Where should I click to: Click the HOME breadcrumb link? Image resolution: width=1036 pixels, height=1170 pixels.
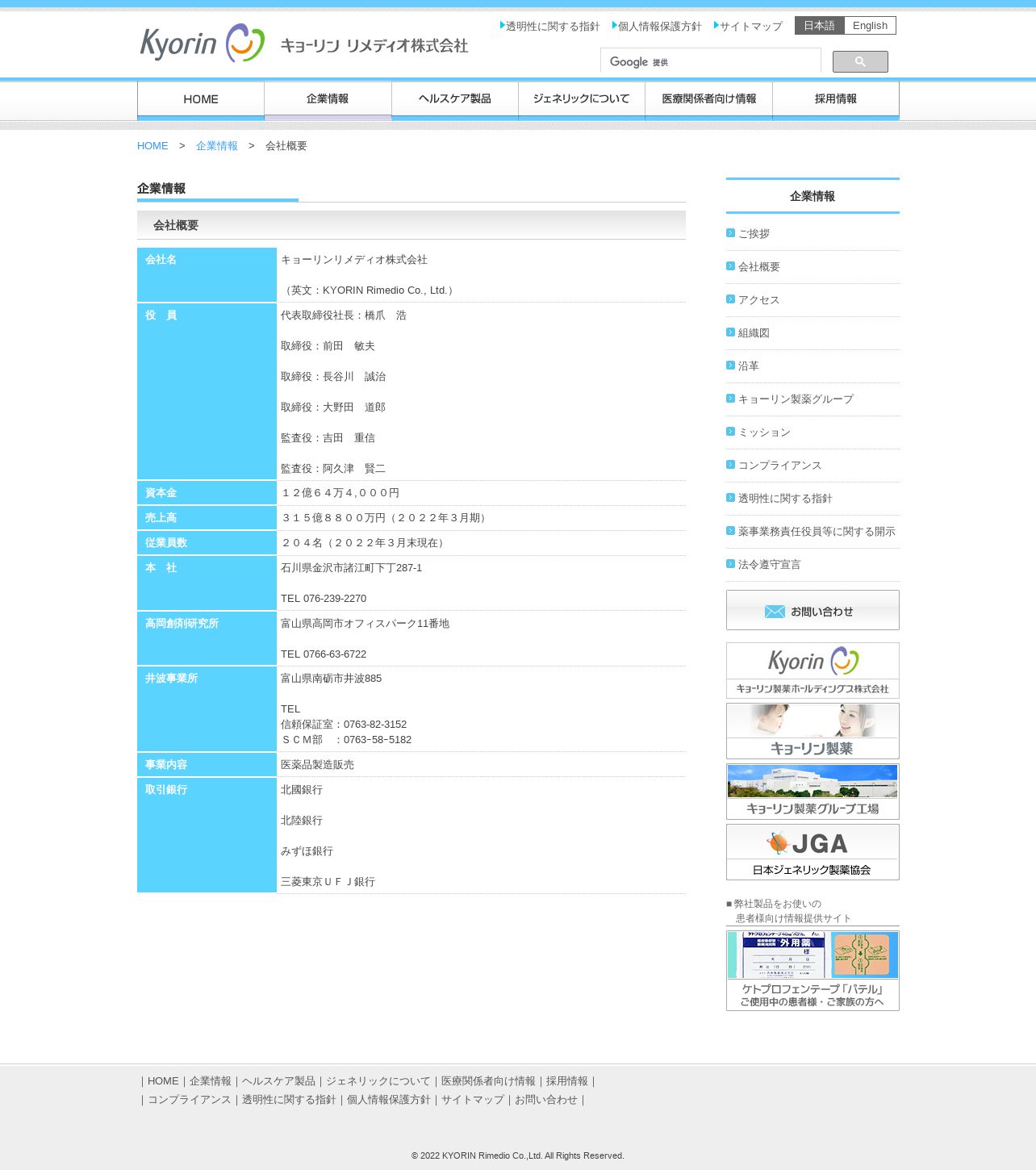pyautogui.click(x=152, y=146)
